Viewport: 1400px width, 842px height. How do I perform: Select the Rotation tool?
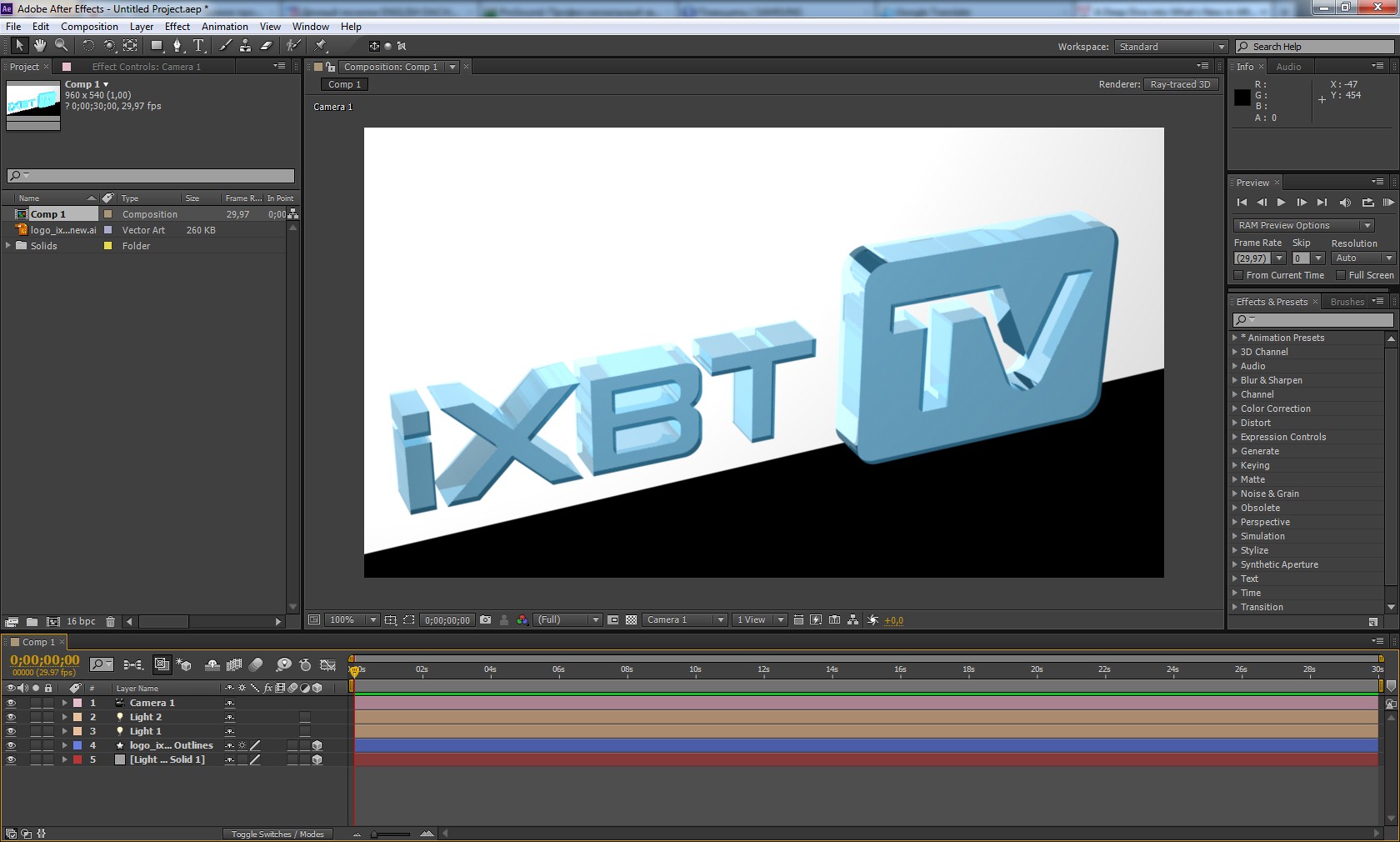click(88, 46)
